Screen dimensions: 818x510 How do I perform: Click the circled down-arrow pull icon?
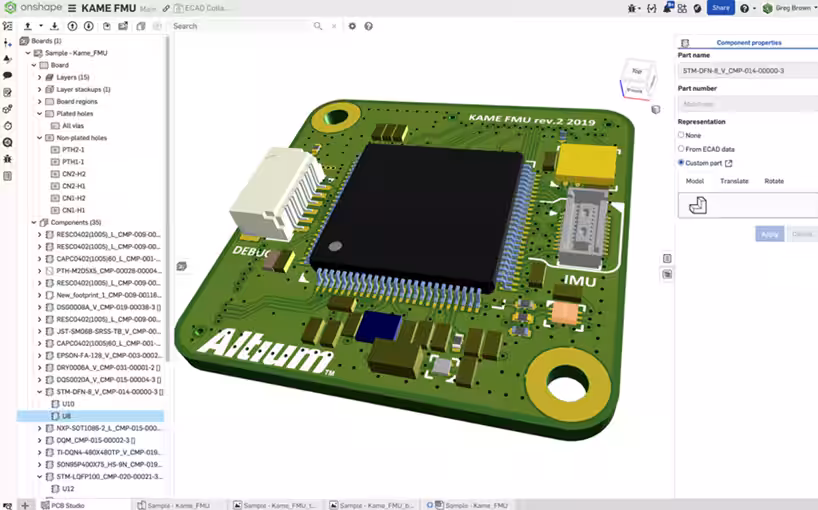[89, 26]
